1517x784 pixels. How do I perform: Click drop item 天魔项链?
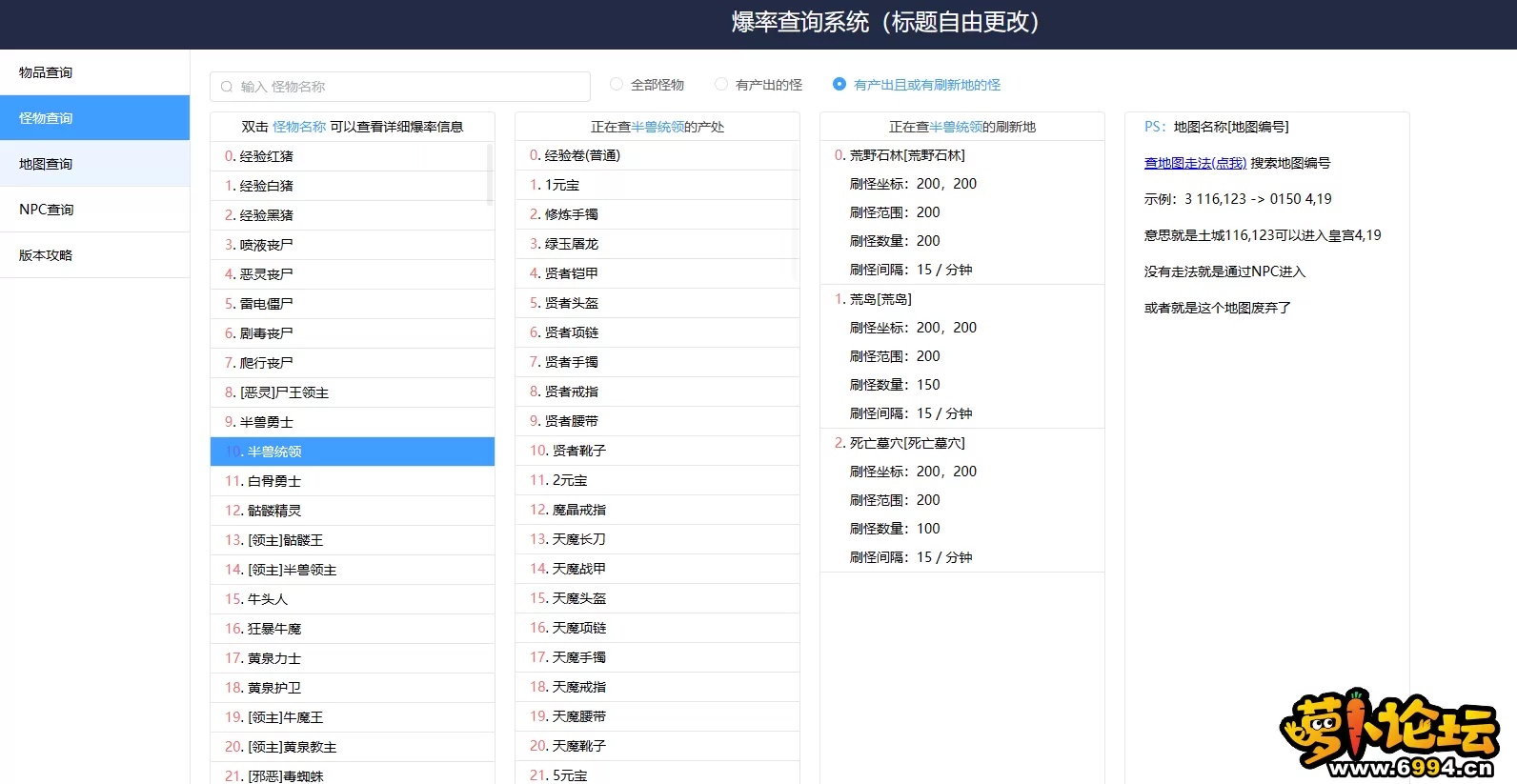pos(657,628)
